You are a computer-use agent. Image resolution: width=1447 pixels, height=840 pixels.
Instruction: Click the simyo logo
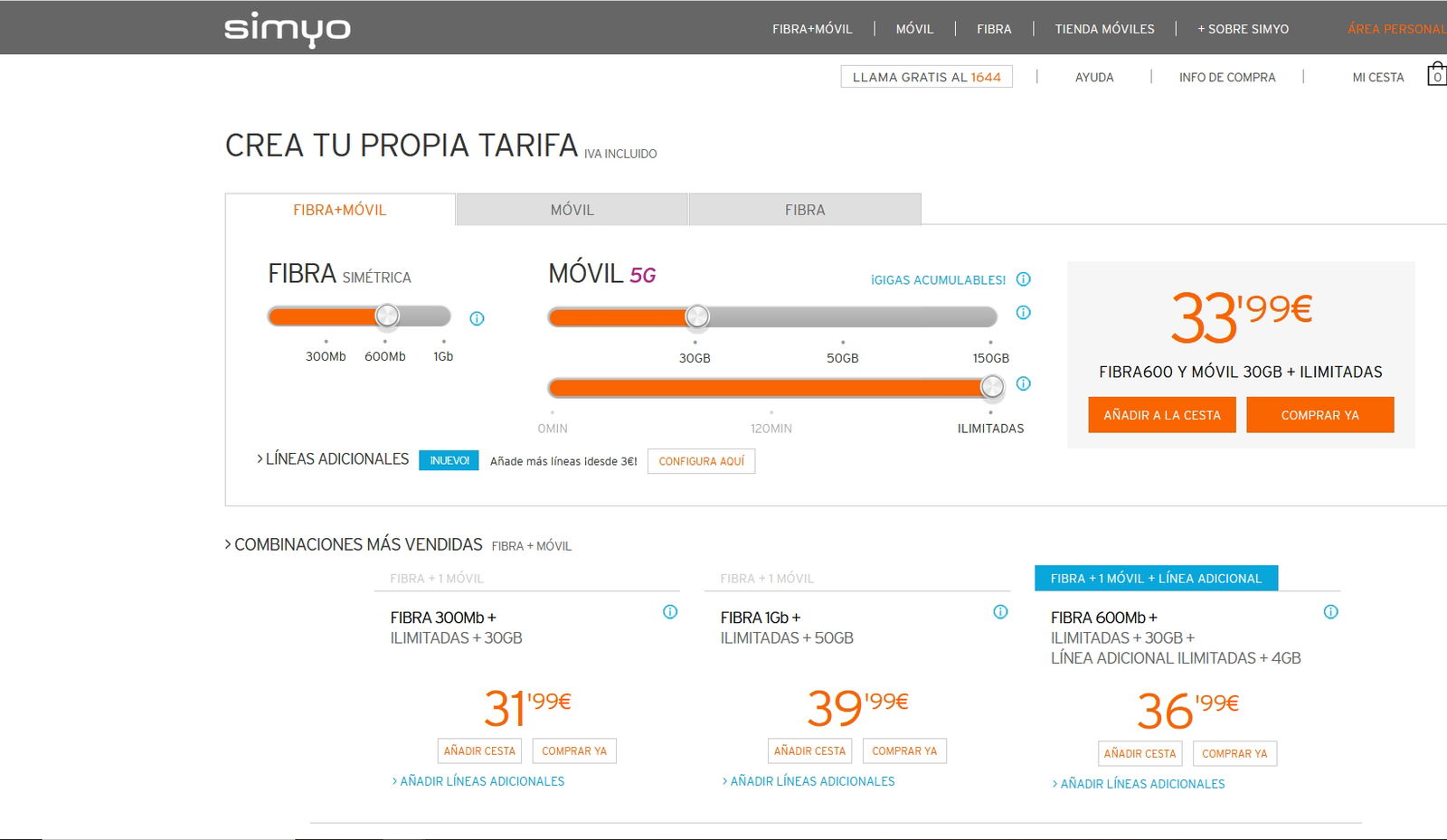(288, 30)
